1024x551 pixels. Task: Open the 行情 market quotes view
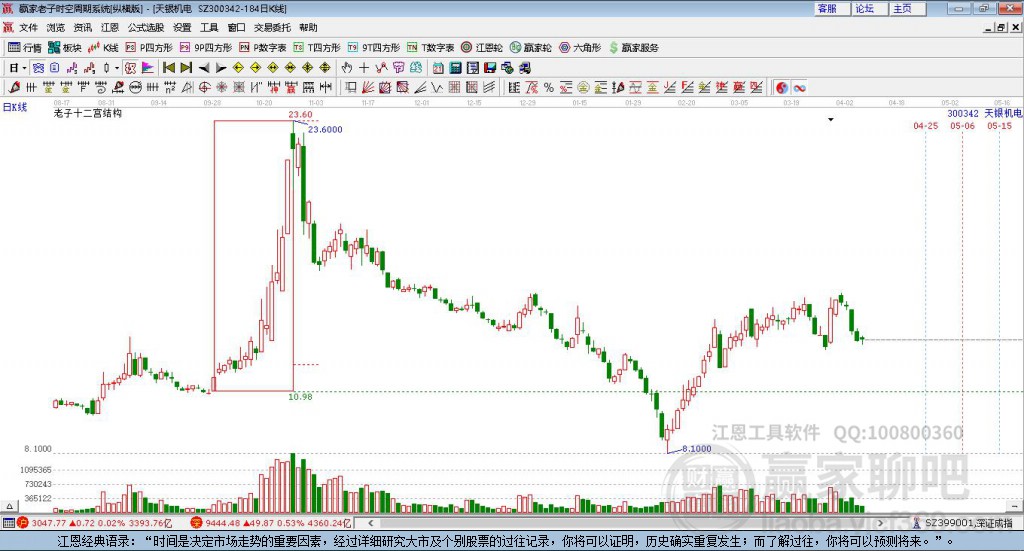pos(25,48)
